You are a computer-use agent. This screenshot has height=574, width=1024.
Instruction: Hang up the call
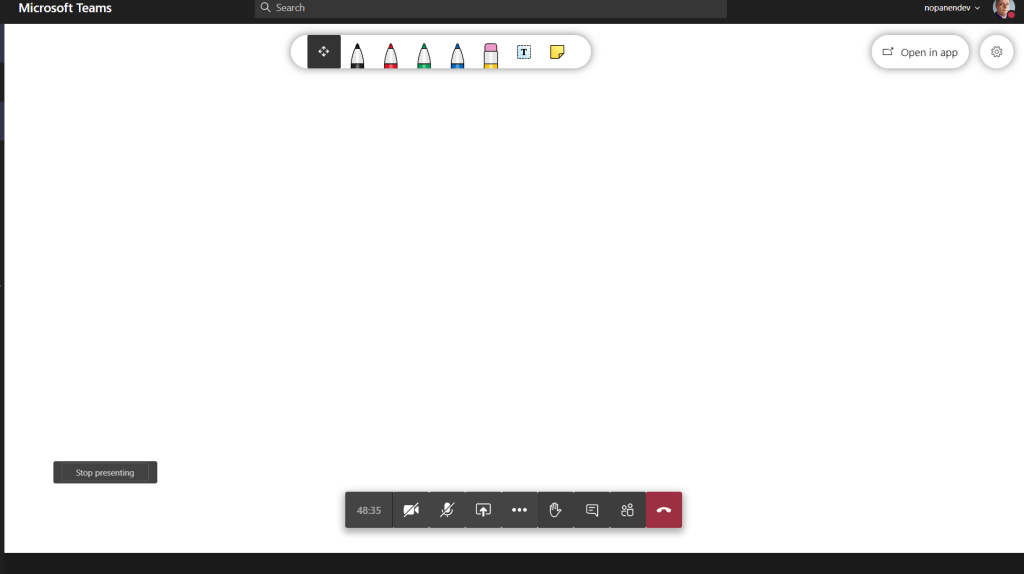coord(664,510)
